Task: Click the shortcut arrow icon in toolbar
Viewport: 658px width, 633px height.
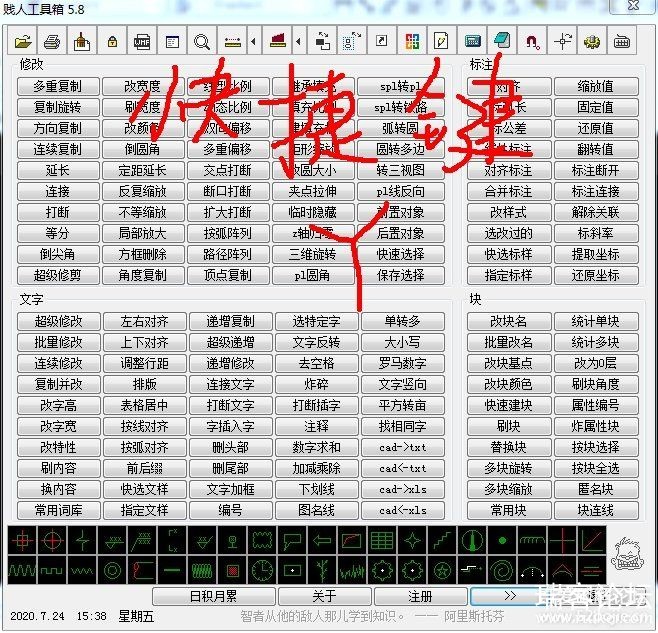Action: click(x=381, y=41)
